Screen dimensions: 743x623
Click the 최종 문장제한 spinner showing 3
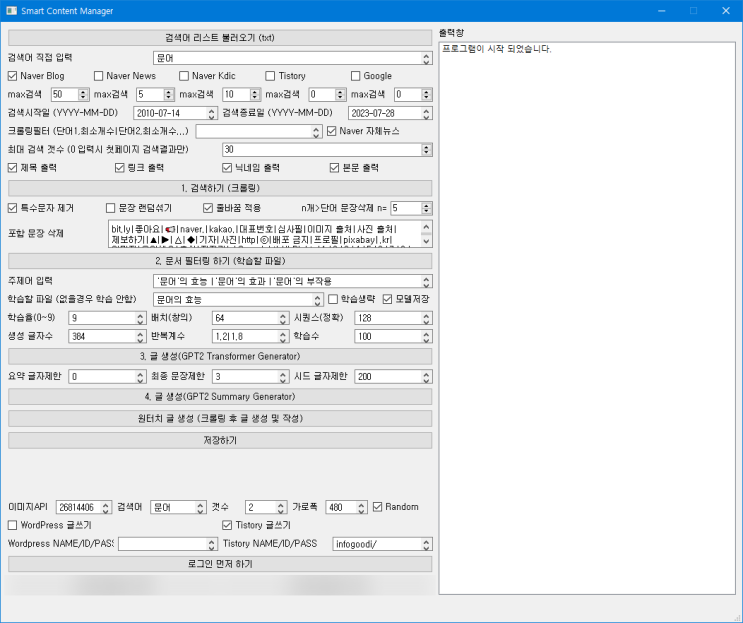click(x=250, y=377)
